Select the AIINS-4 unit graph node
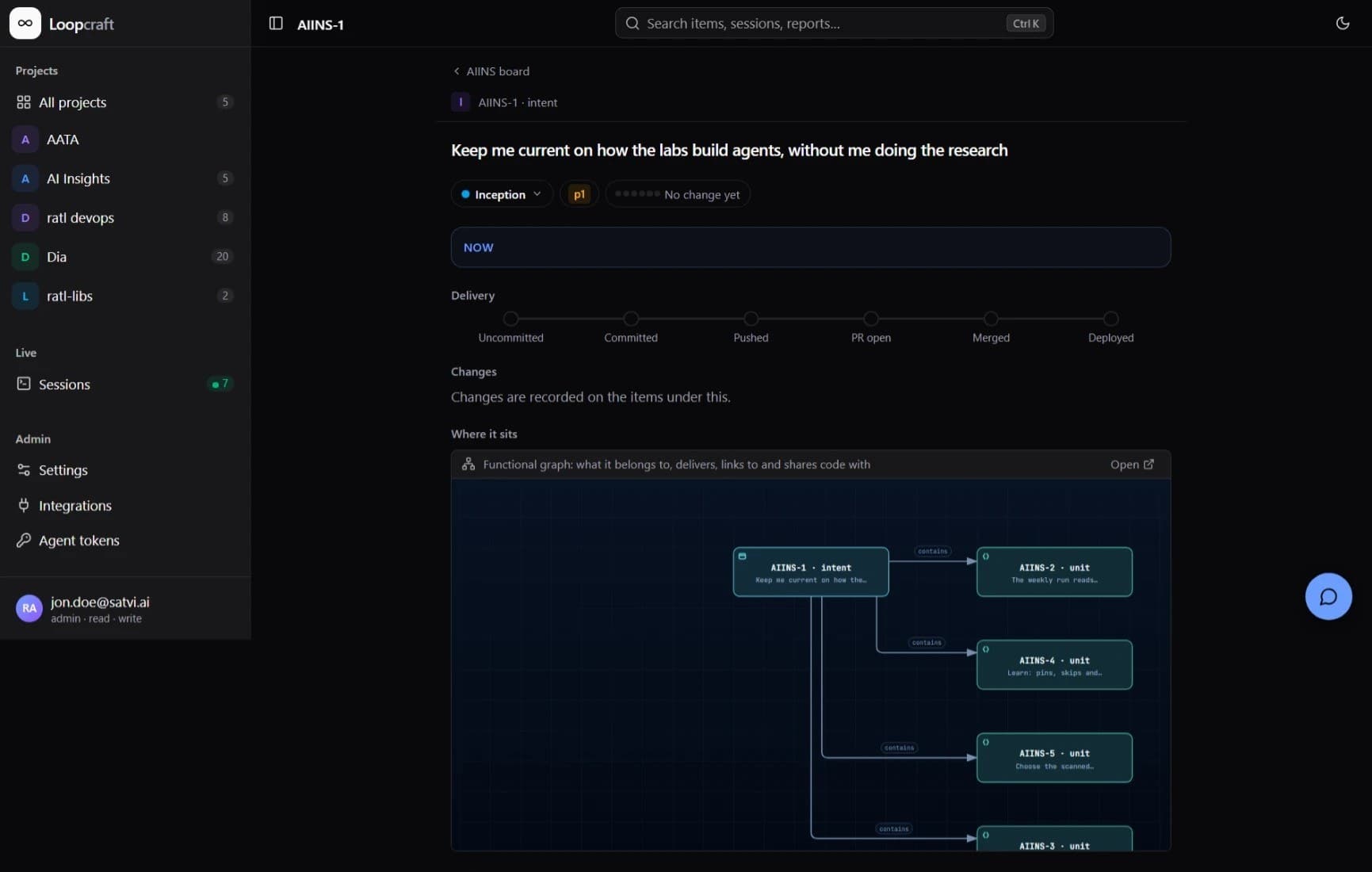Screen dimensions: 1372x872 (1054, 664)
